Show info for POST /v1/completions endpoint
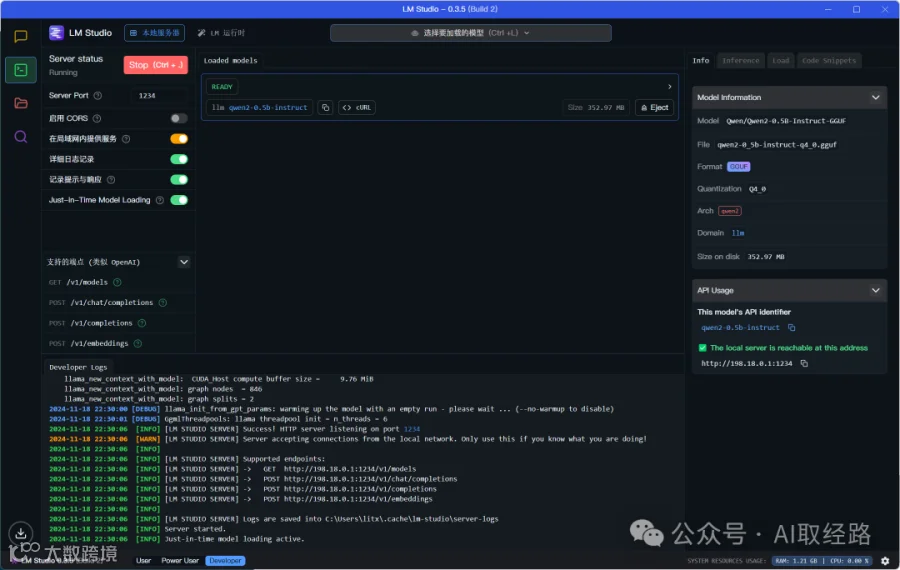Viewport: 900px width, 570px height. [142, 323]
